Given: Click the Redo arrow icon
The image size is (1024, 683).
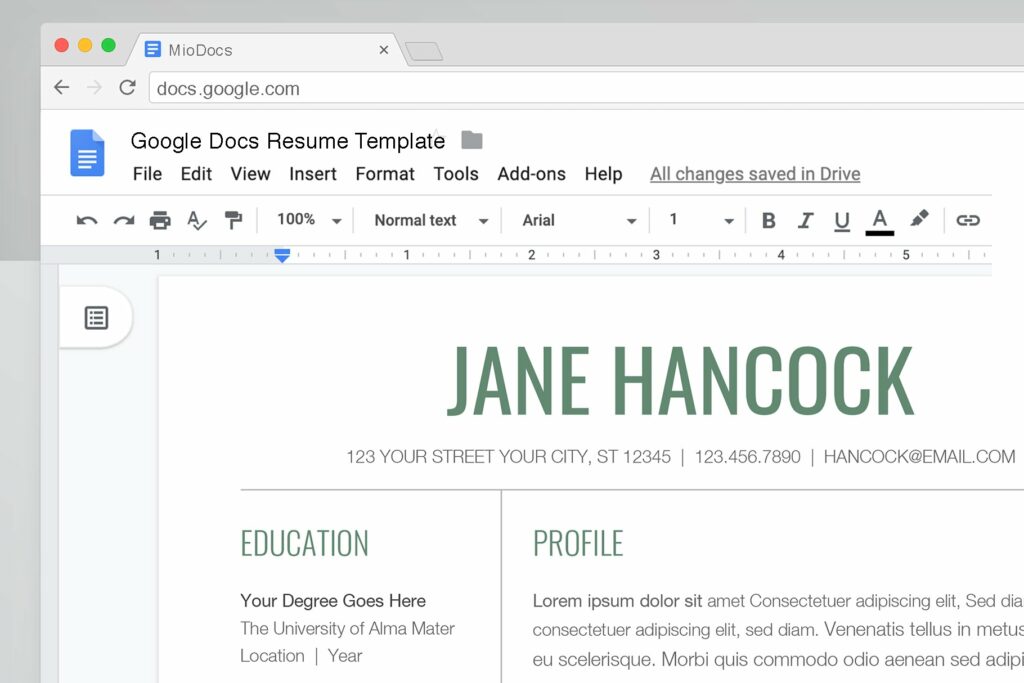Looking at the screenshot, I should coord(124,221).
